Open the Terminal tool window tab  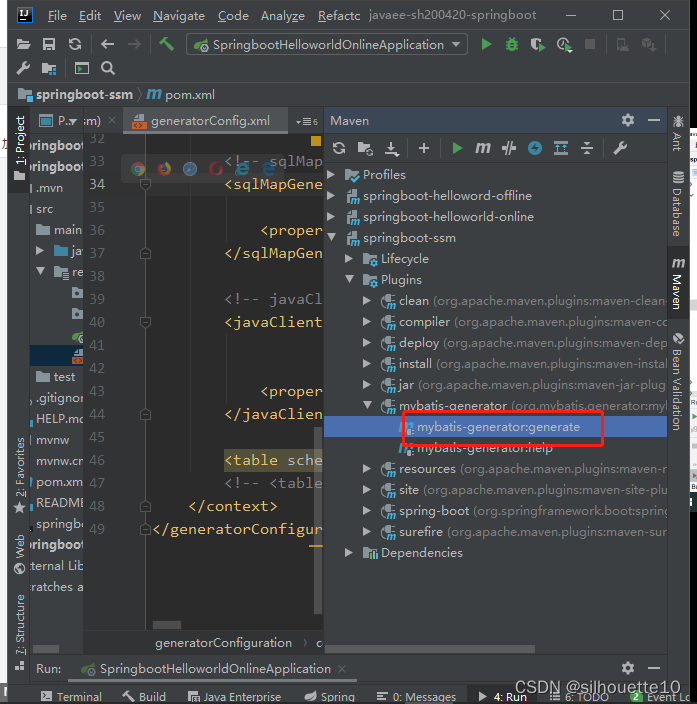[x=71, y=696]
